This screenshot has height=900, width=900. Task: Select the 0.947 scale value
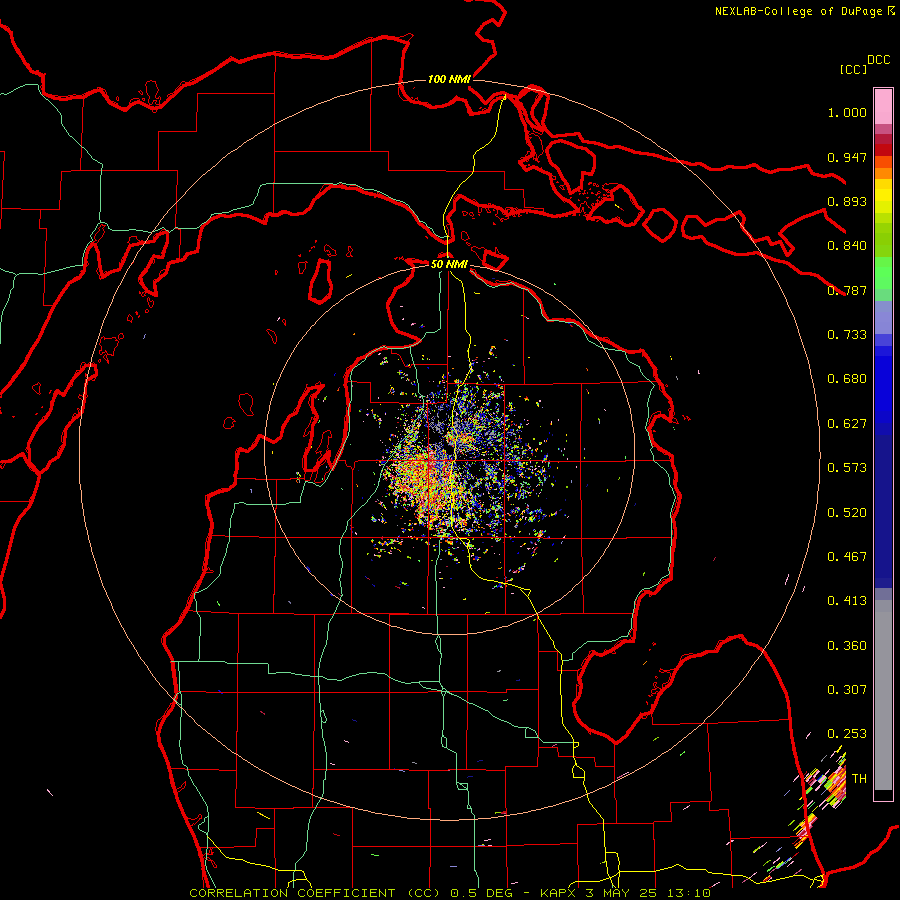point(847,157)
